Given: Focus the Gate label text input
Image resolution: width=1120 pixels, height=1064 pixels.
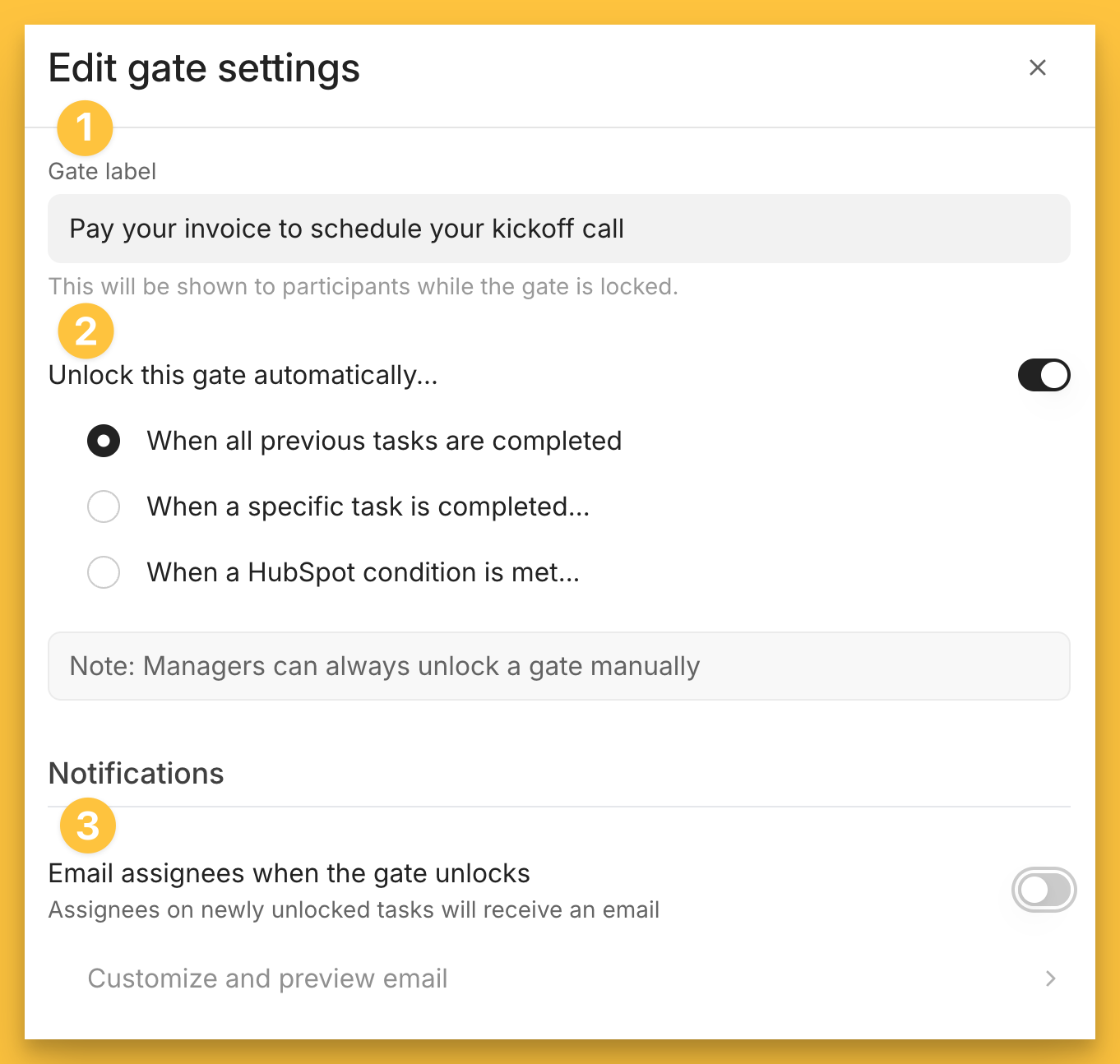Looking at the screenshot, I should (558, 229).
